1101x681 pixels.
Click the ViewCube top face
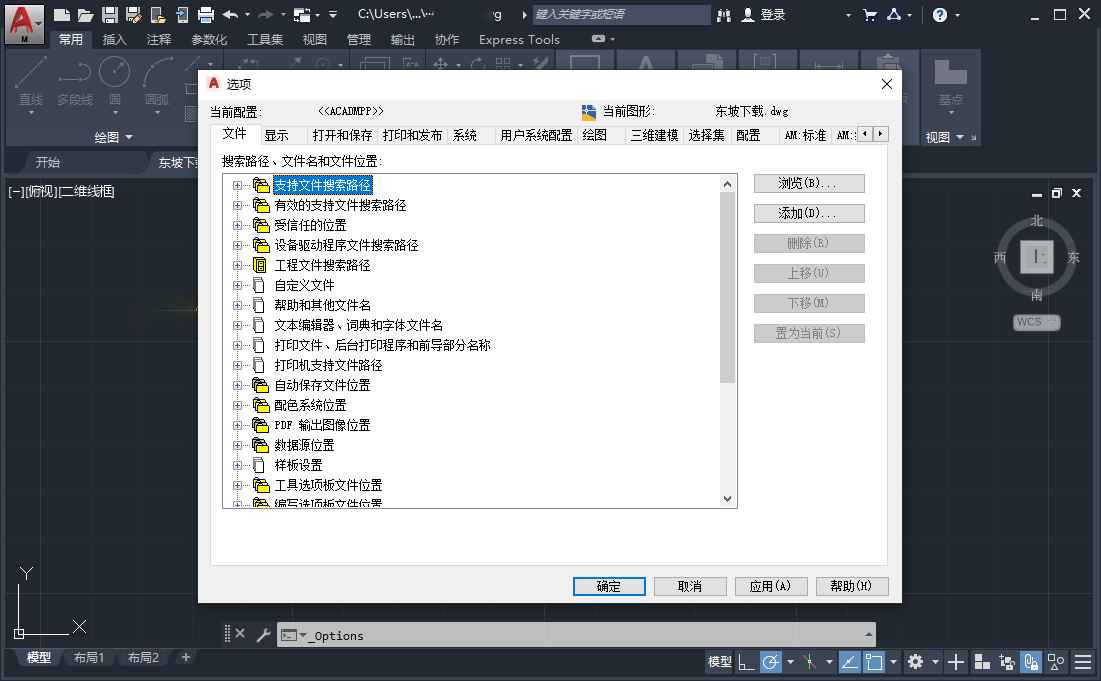(1036, 257)
